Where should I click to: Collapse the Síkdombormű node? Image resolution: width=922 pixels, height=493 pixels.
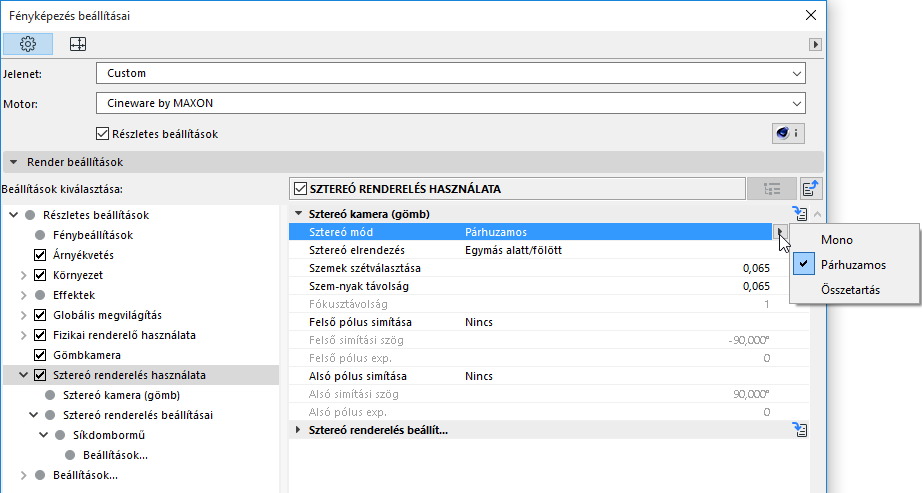(44, 435)
